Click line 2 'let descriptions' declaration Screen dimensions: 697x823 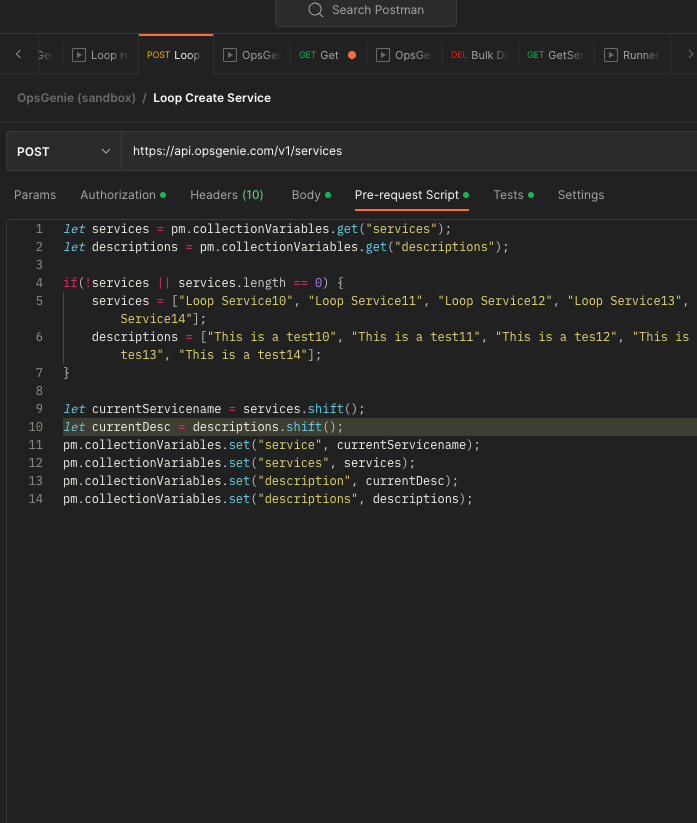coord(286,247)
